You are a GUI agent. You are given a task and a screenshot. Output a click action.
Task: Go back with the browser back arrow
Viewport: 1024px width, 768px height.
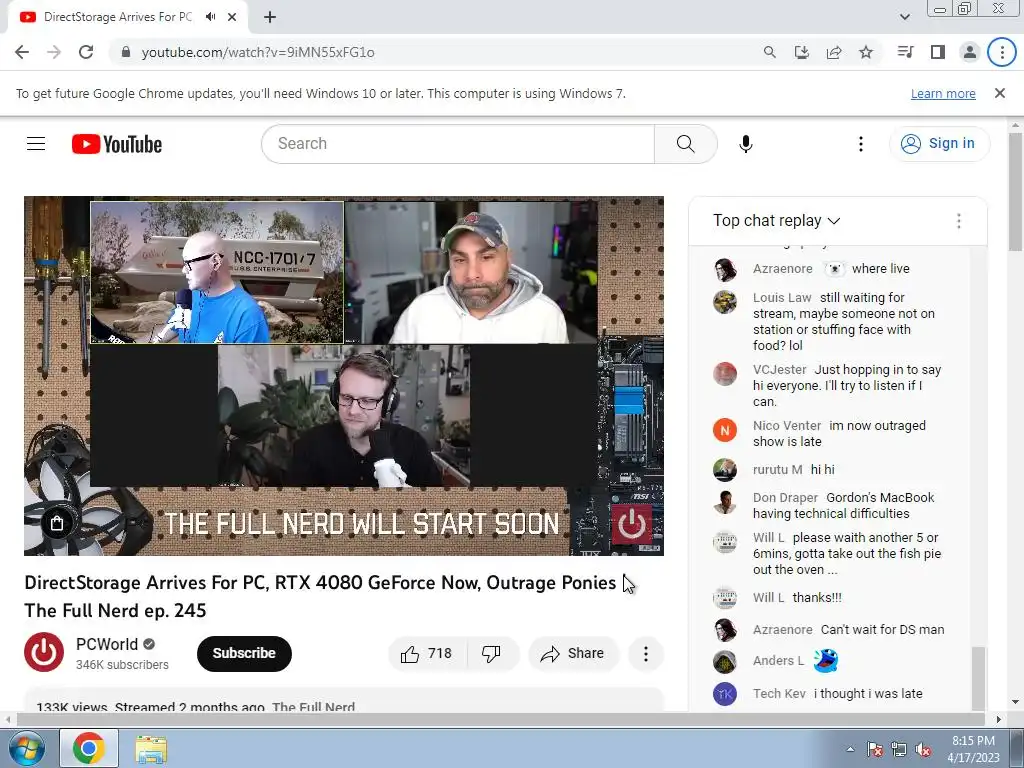(22, 52)
